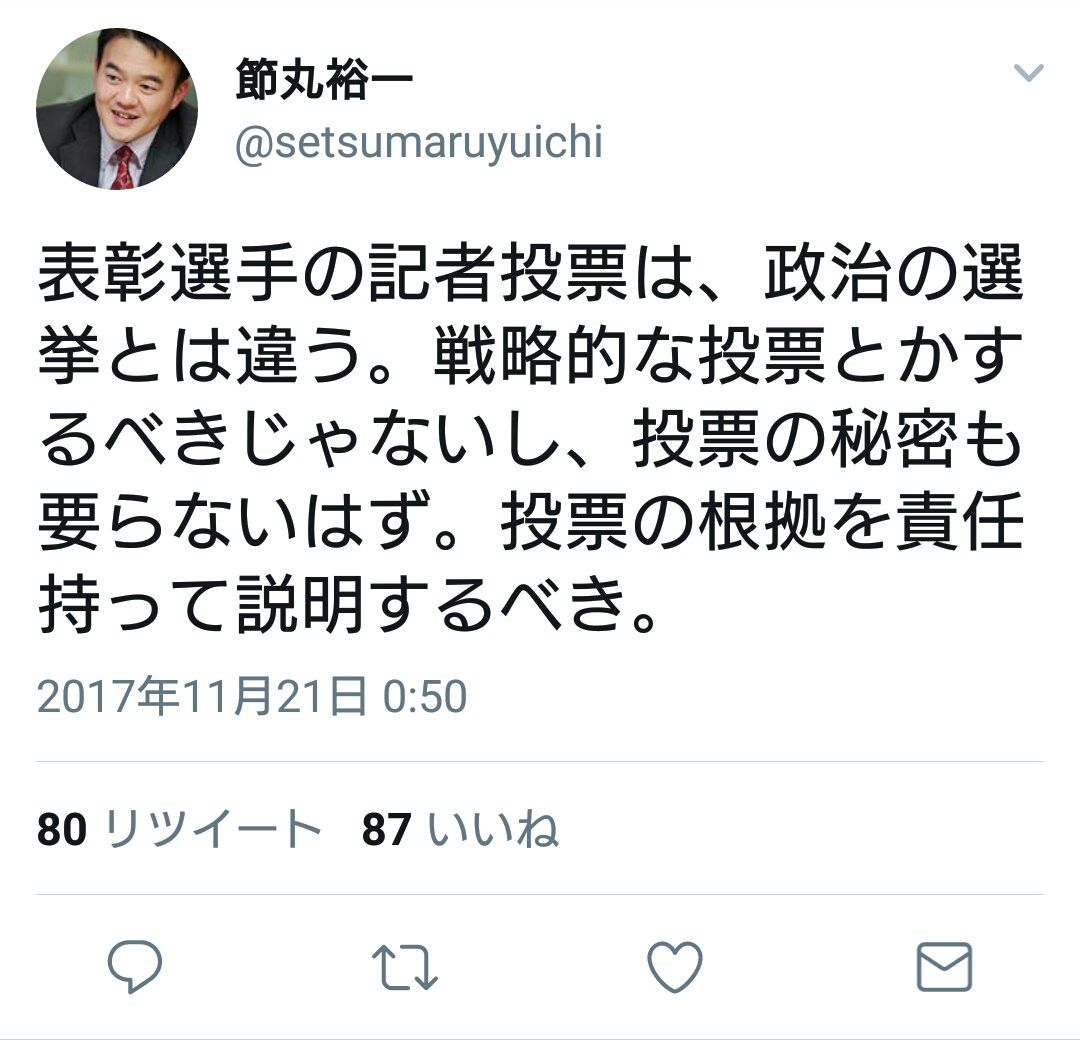Reply to the tweet with speech bubble icon

tap(135, 966)
